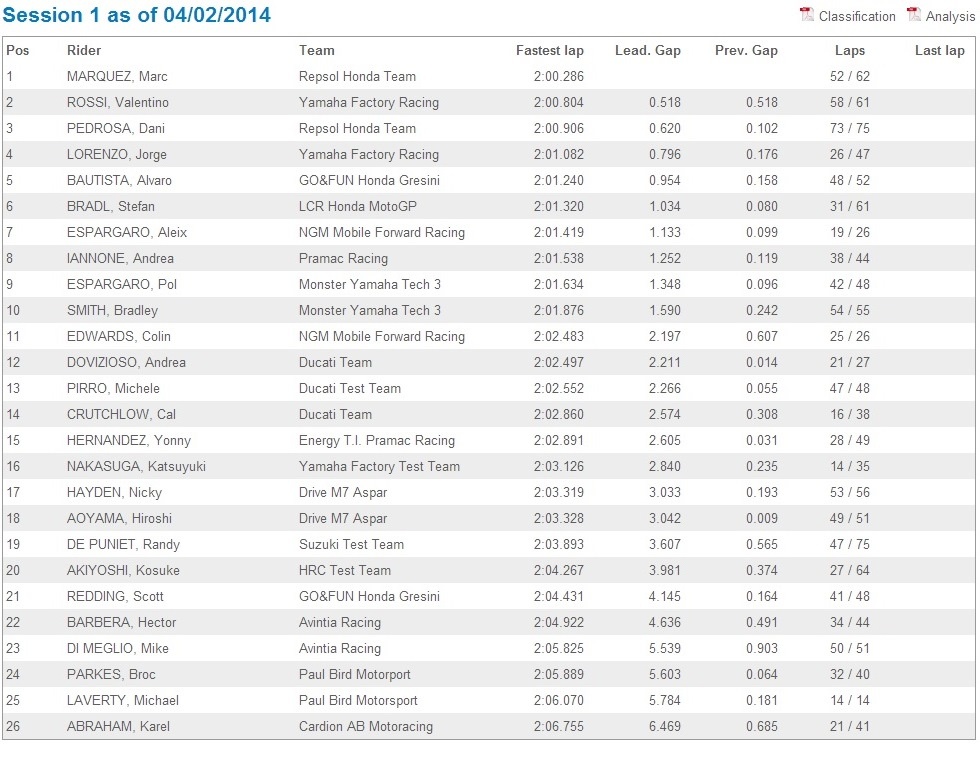
Task: Click the LCR Honda MotoGP team cell
Action: pyautogui.click(x=358, y=206)
